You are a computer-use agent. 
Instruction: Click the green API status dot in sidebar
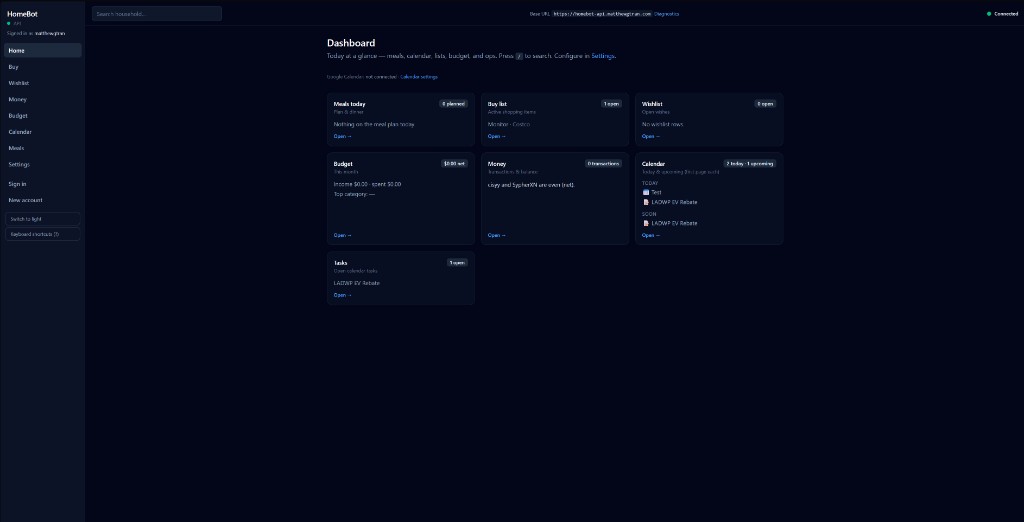click(9, 24)
